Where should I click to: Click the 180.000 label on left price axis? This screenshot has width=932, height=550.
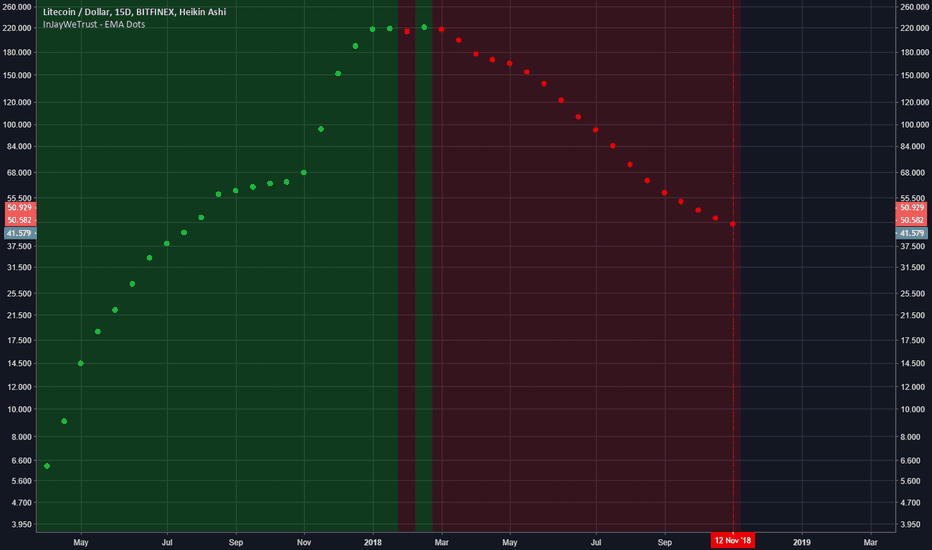point(17,52)
